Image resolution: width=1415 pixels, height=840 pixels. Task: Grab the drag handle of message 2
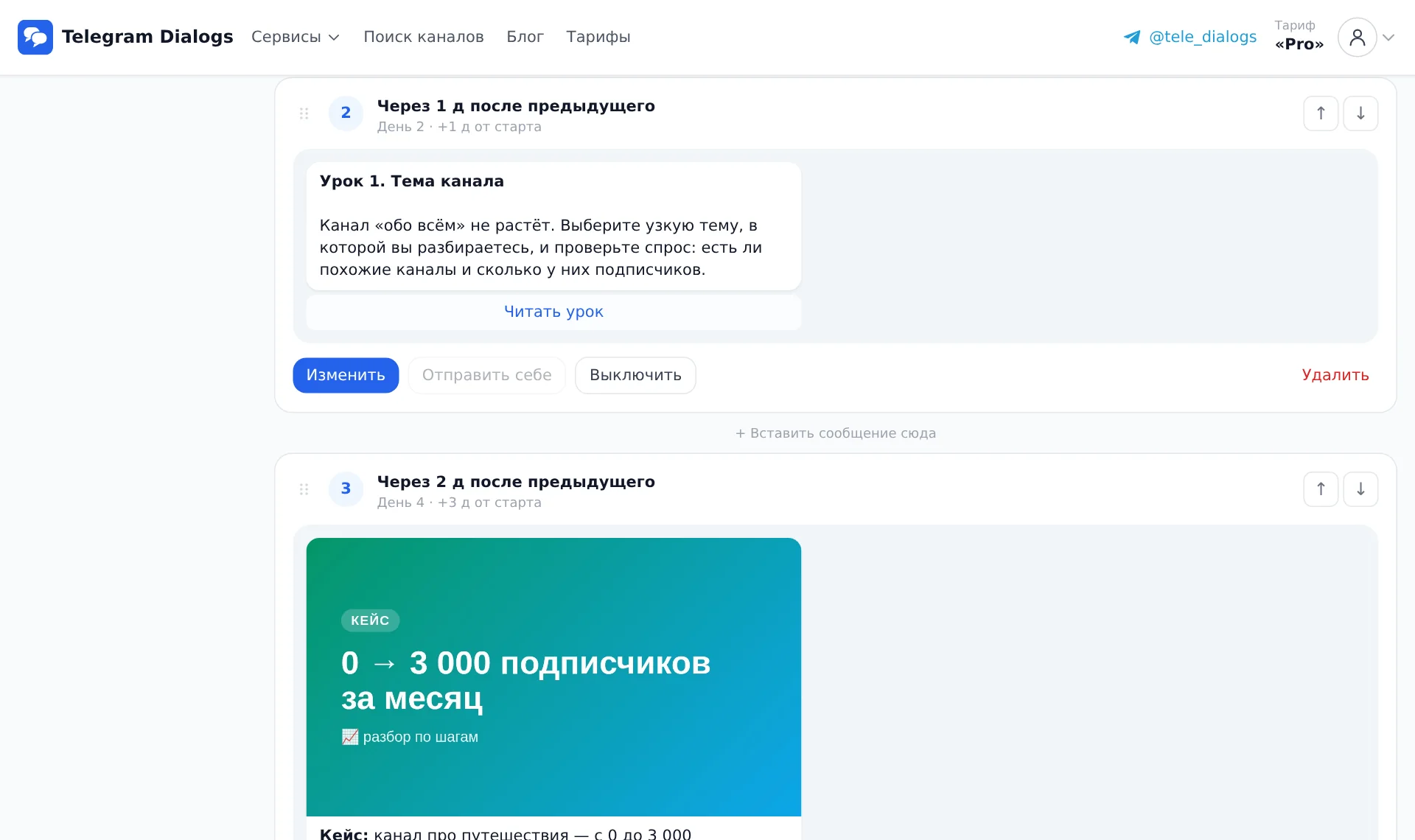[304, 113]
